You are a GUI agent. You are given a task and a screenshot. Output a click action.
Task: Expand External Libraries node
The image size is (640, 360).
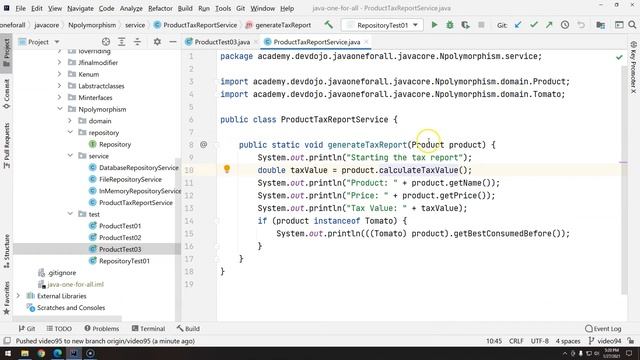click(x=18, y=296)
